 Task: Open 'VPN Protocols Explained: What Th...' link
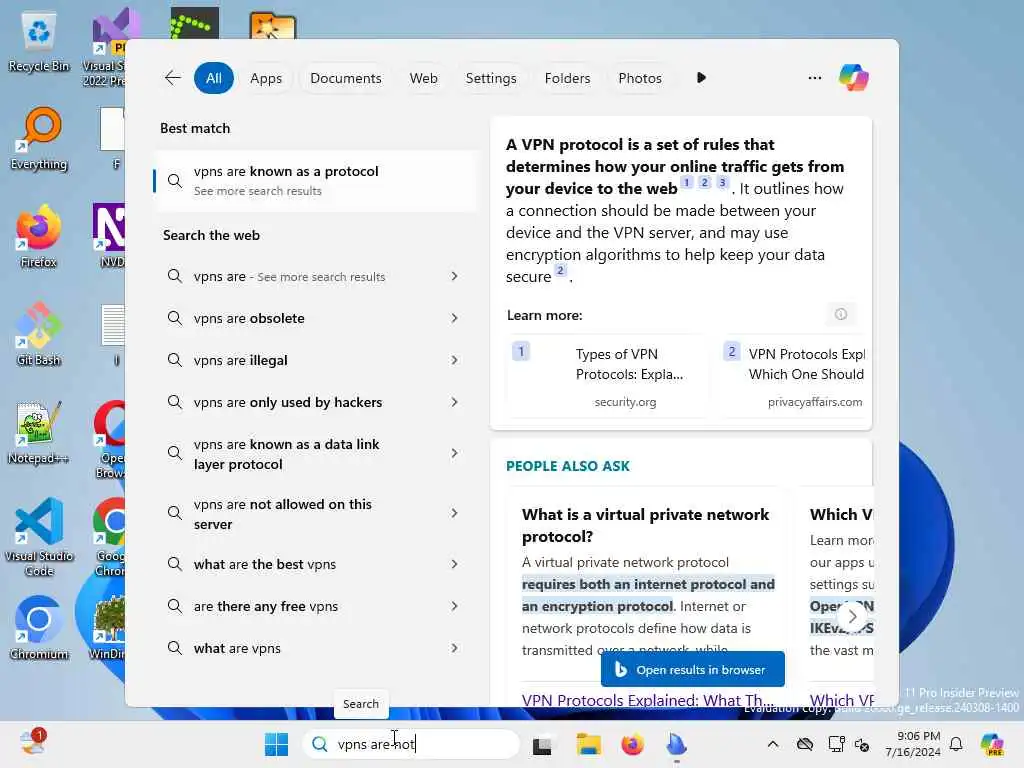648,700
